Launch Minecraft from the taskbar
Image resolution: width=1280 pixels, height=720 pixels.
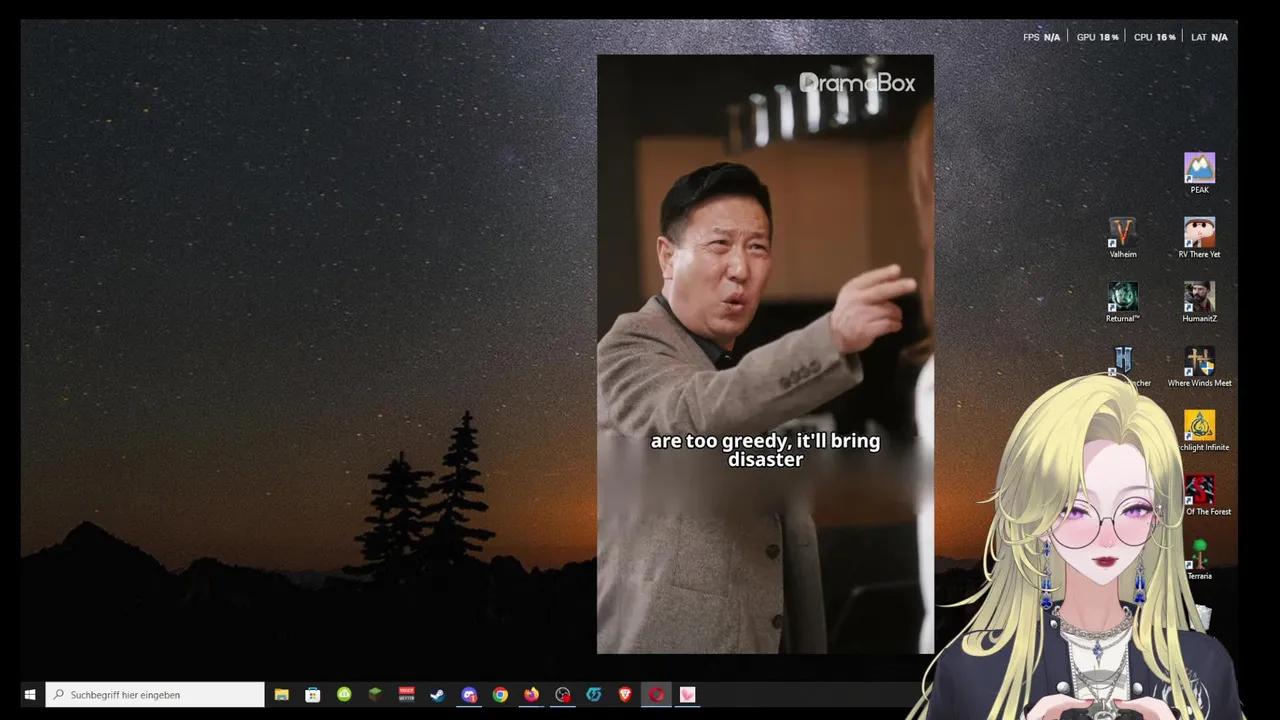375,695
